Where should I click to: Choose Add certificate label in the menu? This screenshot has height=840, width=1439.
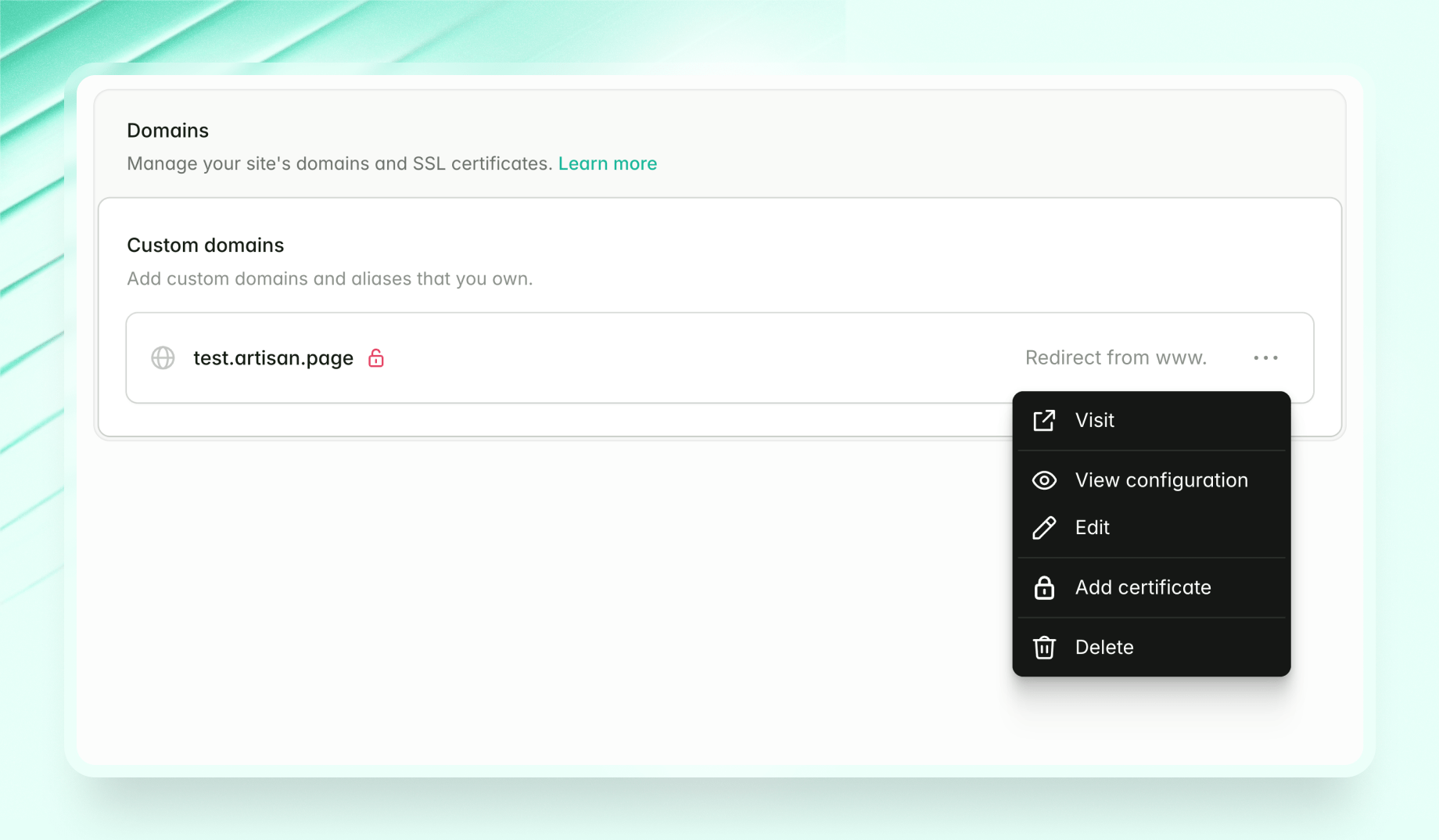click(x=1143, y=587)
